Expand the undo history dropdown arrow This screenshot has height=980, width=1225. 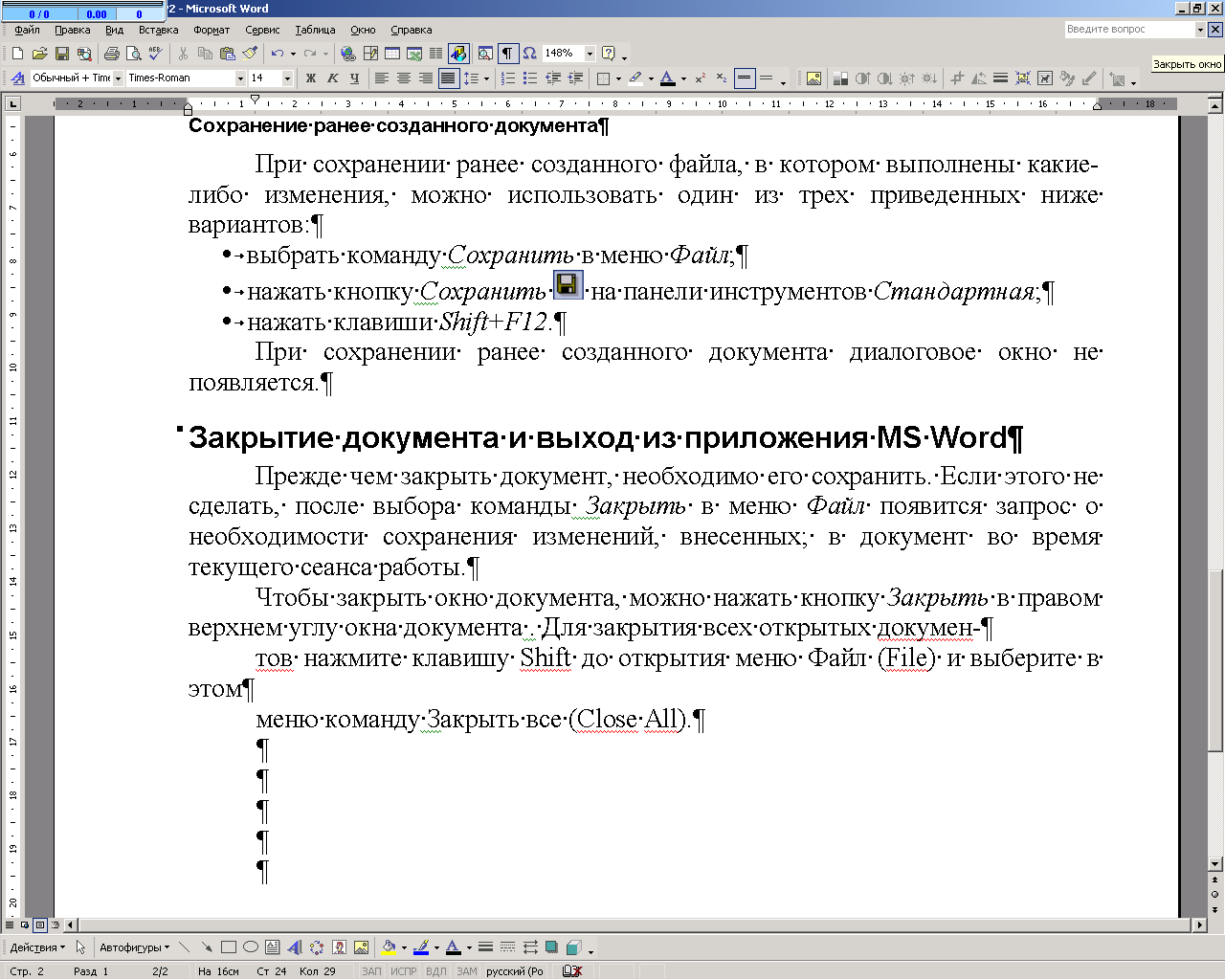(293, 54)
